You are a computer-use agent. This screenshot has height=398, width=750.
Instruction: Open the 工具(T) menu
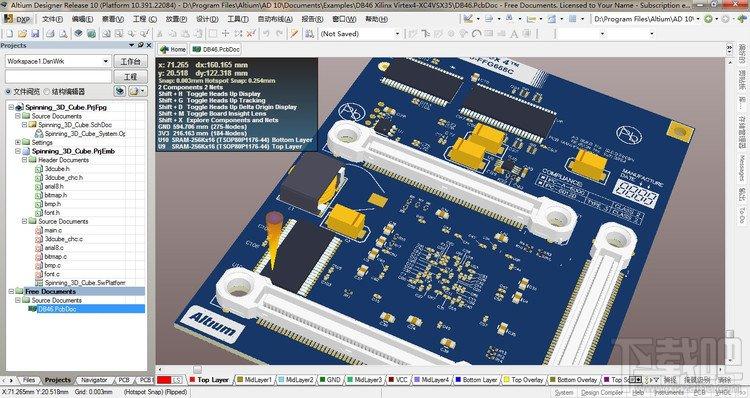[x=238, y=19]
